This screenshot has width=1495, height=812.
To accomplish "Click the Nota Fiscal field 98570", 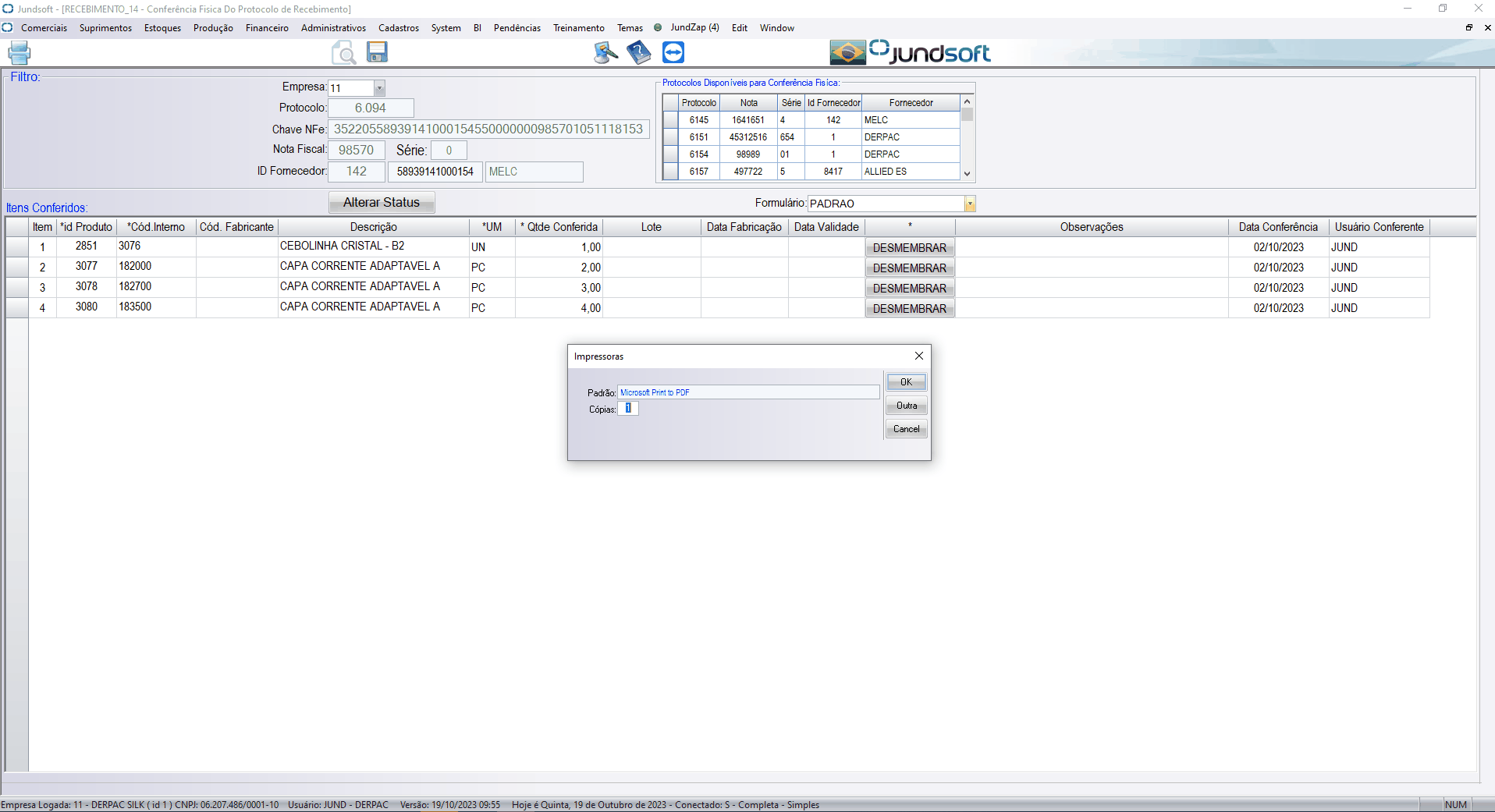I will tap(357, 151).
